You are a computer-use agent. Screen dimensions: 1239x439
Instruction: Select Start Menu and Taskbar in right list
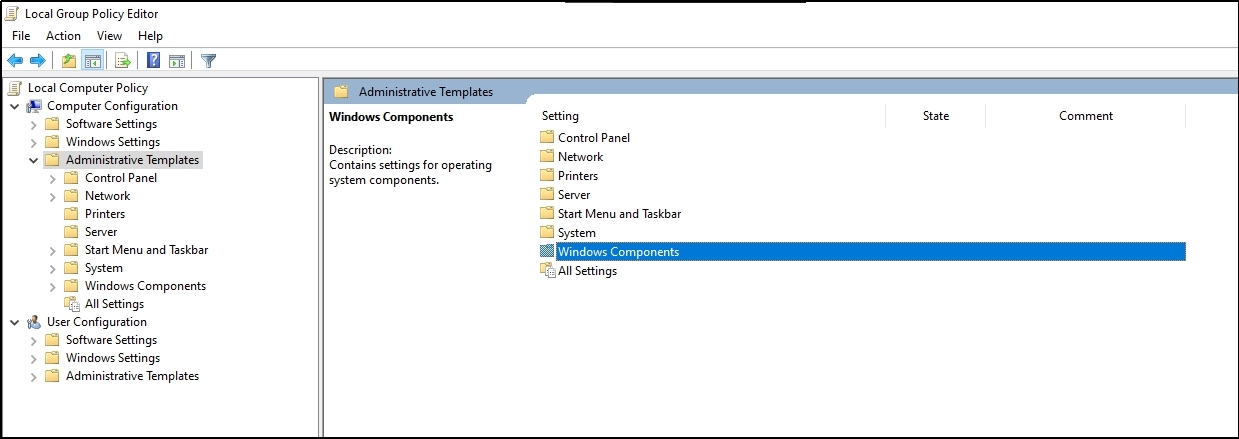click(x=619, y=214)
